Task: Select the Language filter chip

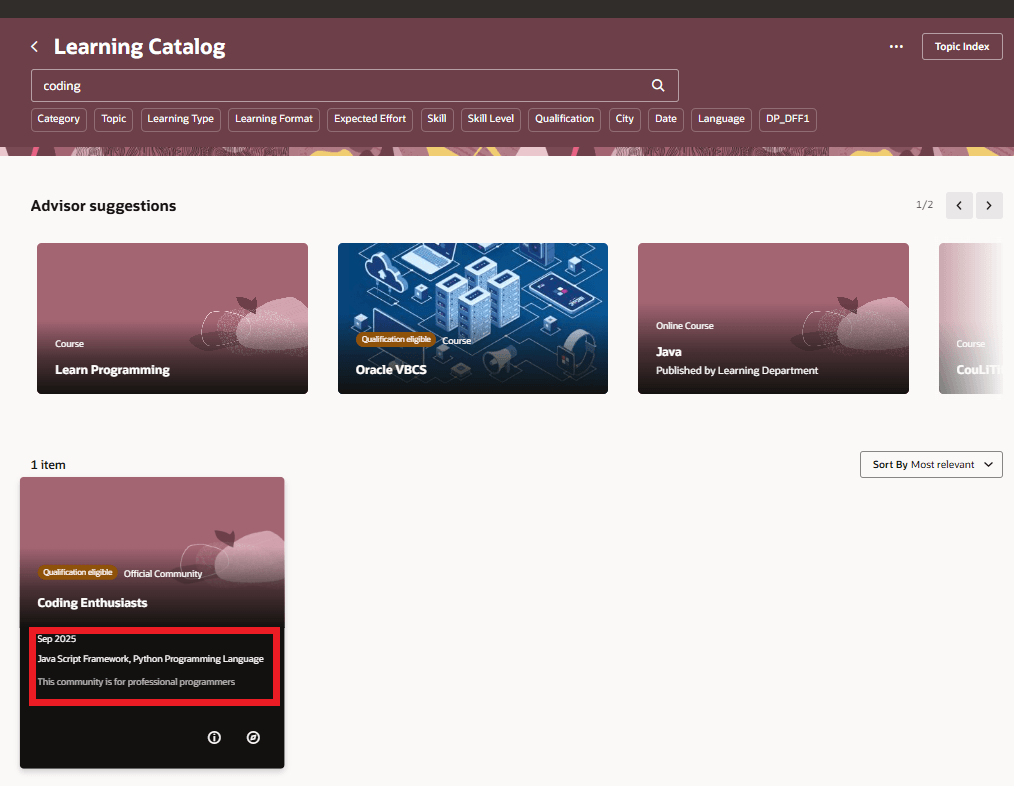Action: (x=721, y=119)
